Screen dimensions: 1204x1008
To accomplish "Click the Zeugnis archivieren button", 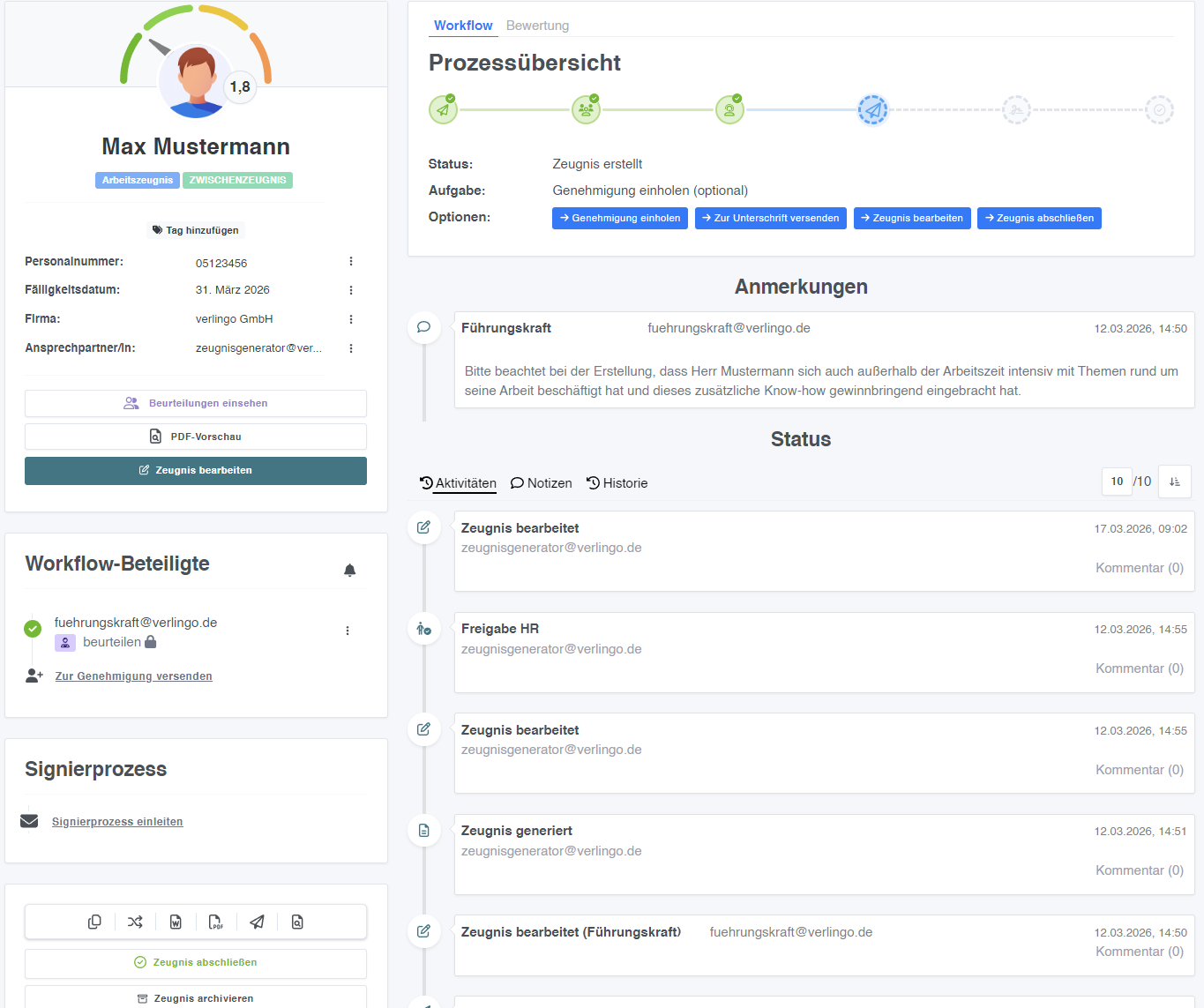I will 196,997.
